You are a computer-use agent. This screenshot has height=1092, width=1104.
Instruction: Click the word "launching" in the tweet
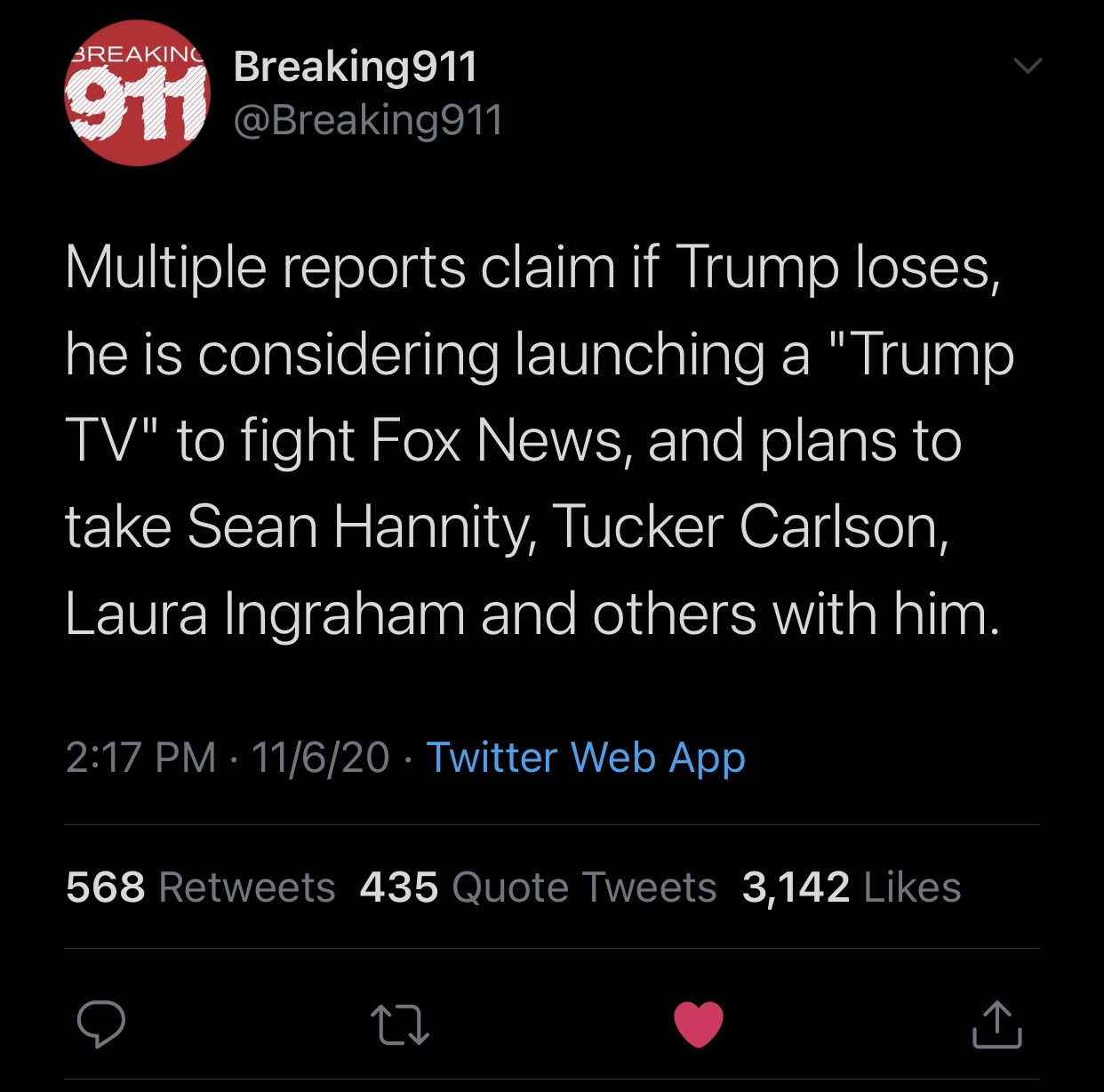tap(640, 354)
